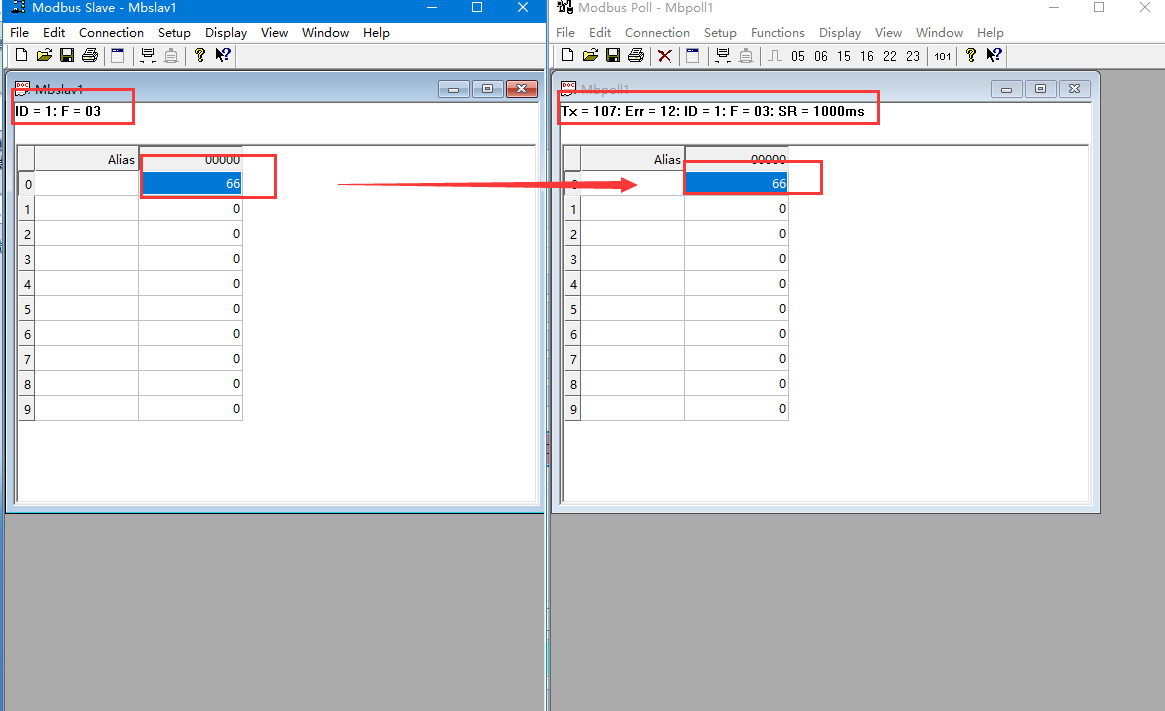Click function 16 write registers button
This screenshot has width=1165, height=711.
pos(867,56)
